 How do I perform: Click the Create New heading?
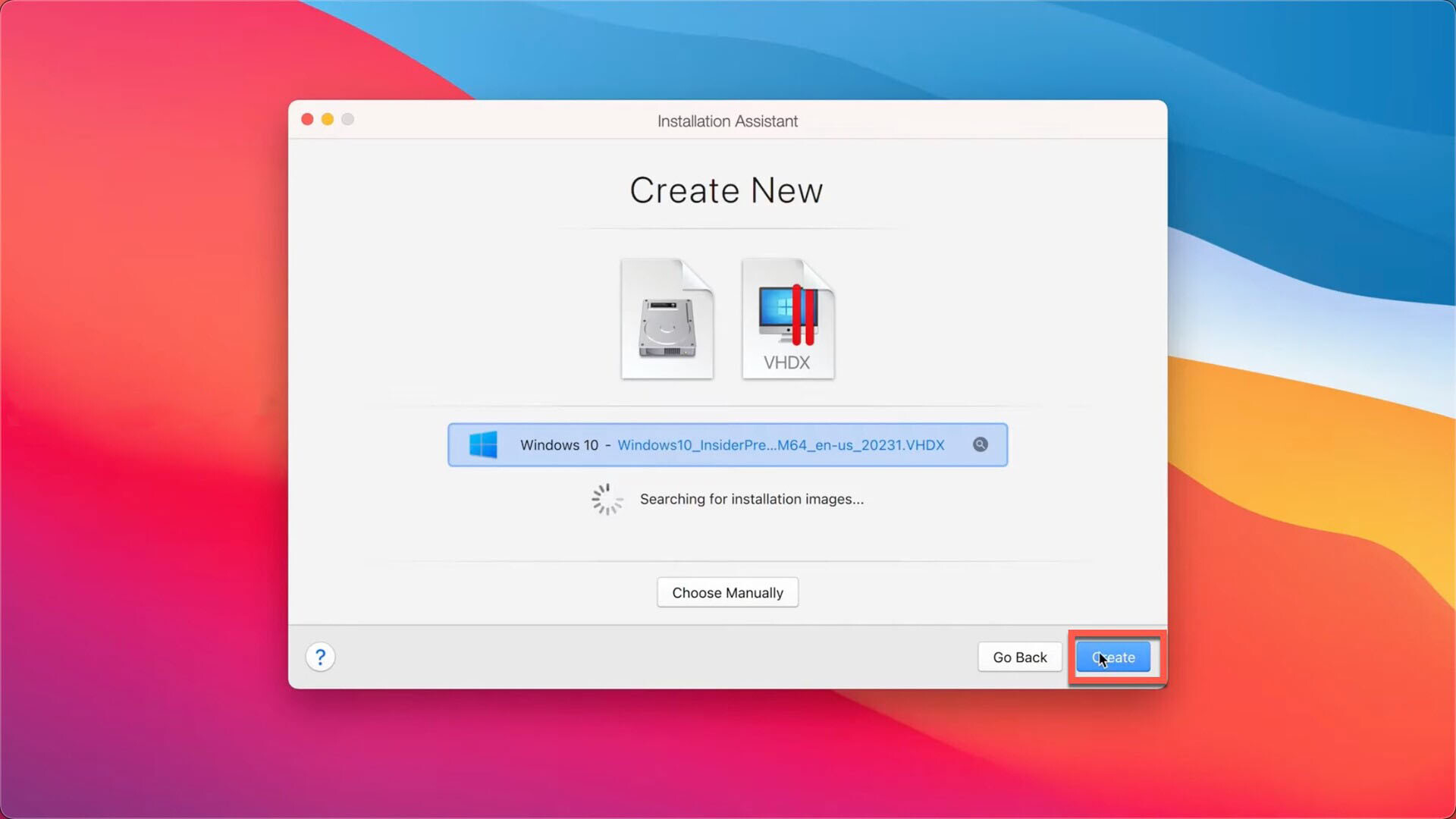(726, 190)
